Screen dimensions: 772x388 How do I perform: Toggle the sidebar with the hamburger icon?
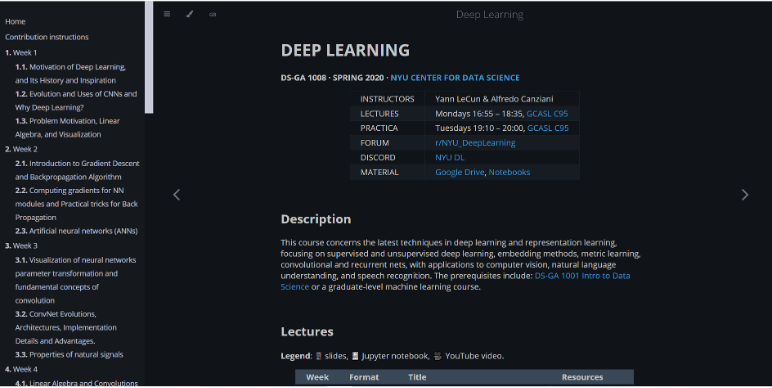click(167, 14)
